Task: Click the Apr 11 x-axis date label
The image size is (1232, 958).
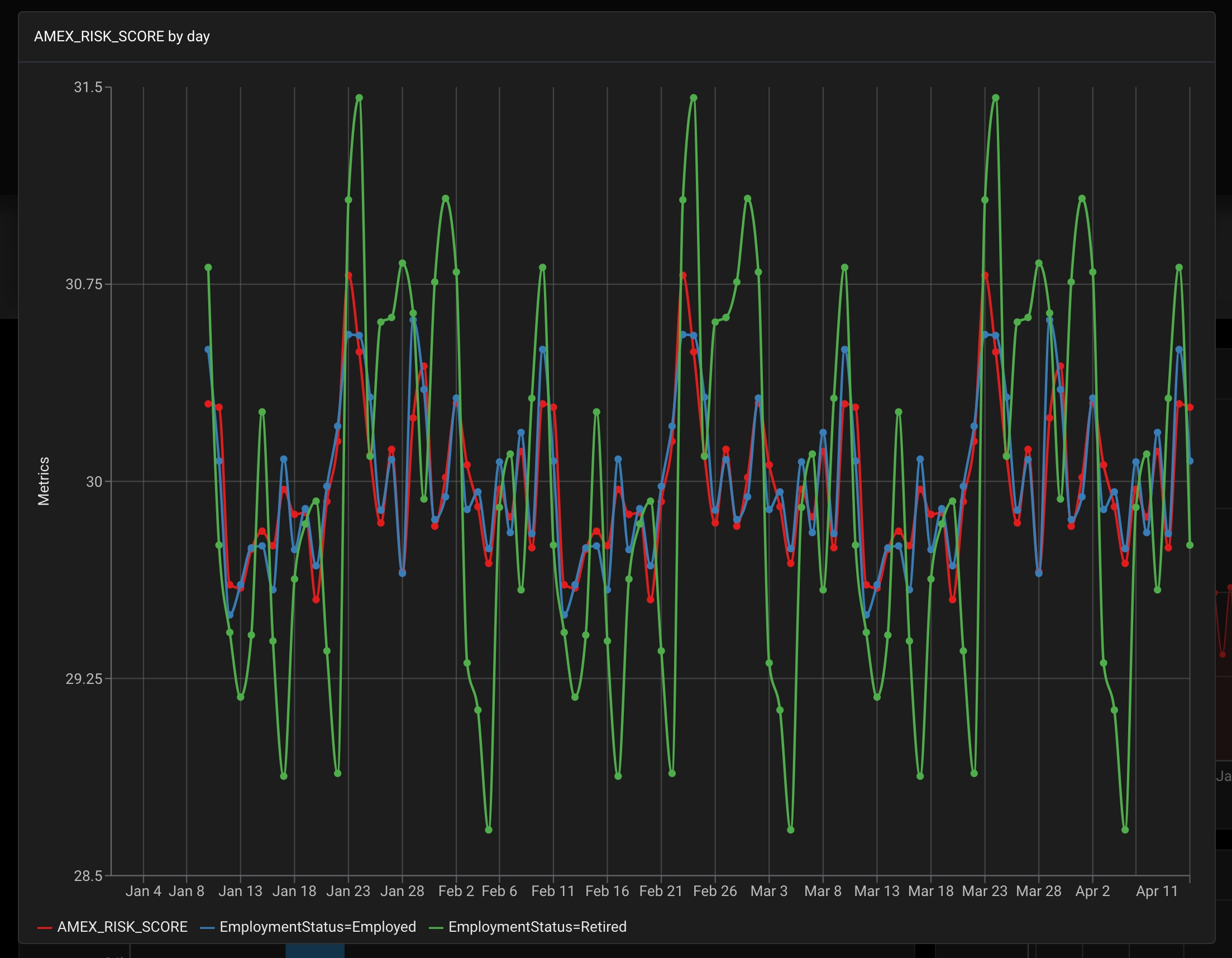Action: [1157, 892]
